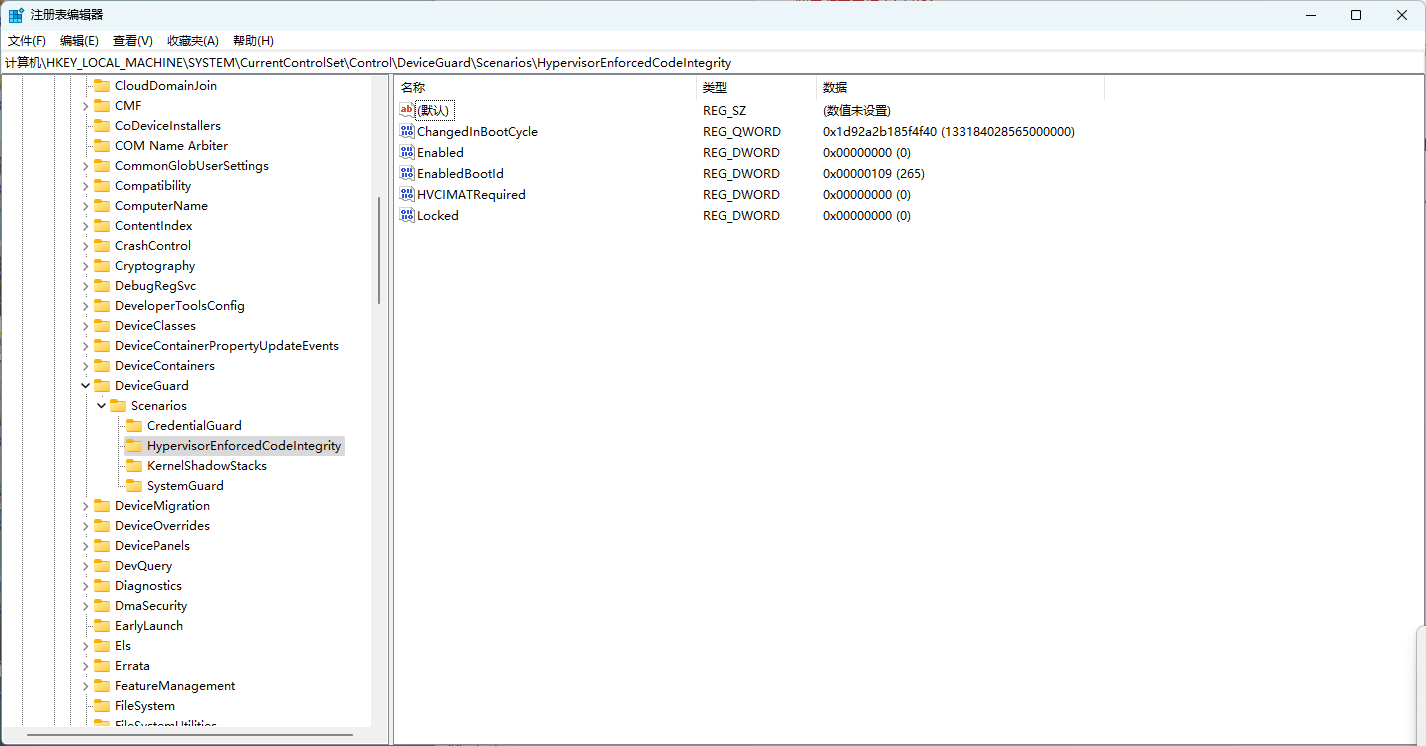The image size is (1426, 746).
Task: Open the 编辑(E) menu
Action: tap(79, 41)
